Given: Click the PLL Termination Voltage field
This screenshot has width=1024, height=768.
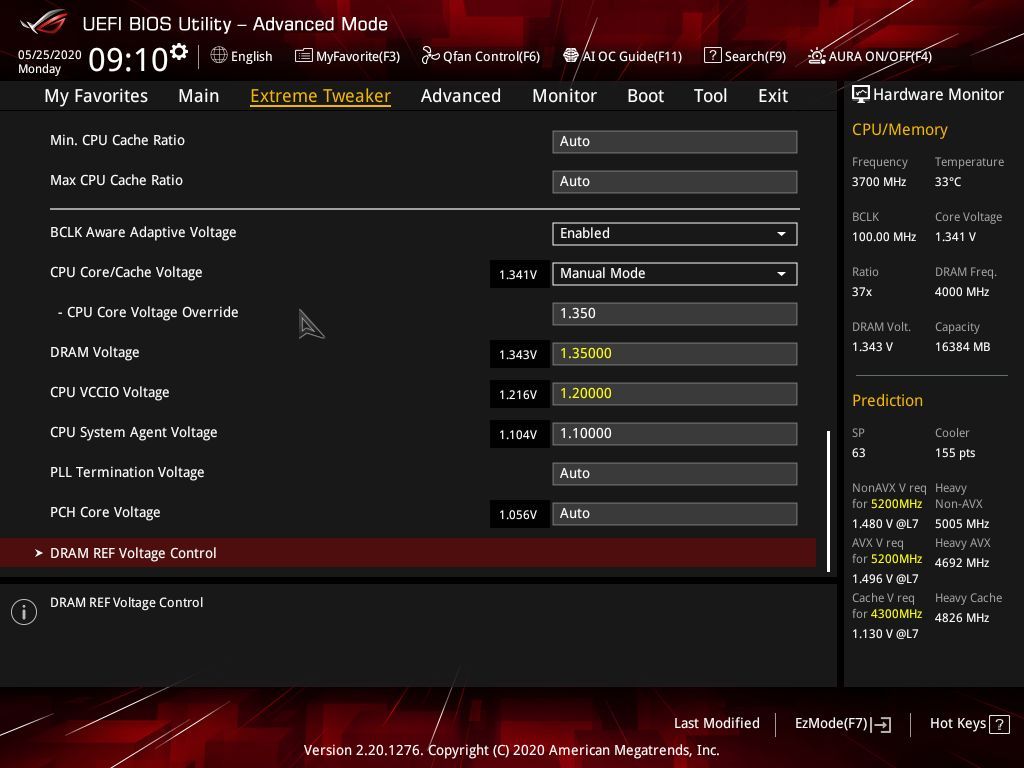Looking at the screenshot, I should (x=675, y=473).
